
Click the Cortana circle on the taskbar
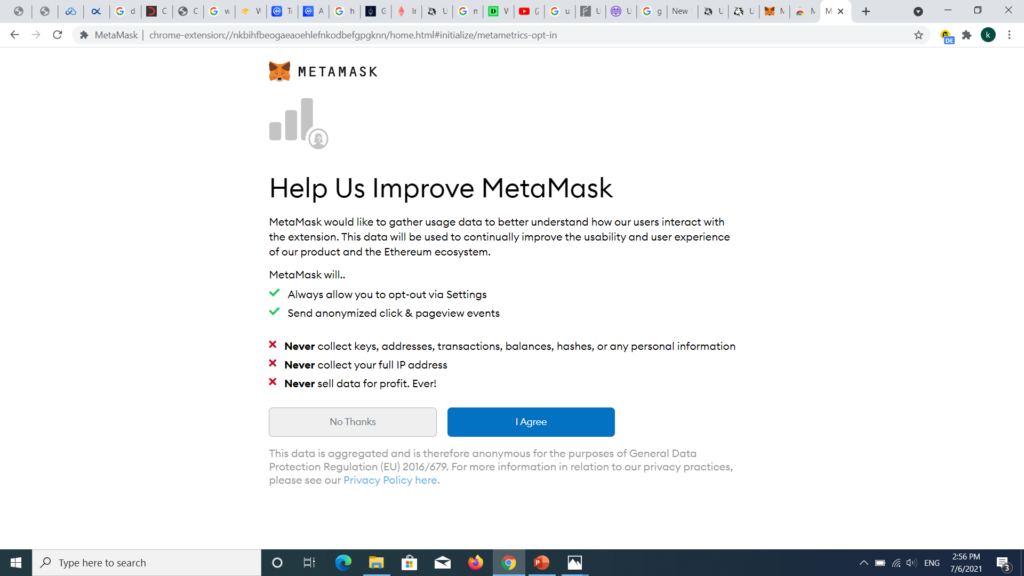(277, 562)
